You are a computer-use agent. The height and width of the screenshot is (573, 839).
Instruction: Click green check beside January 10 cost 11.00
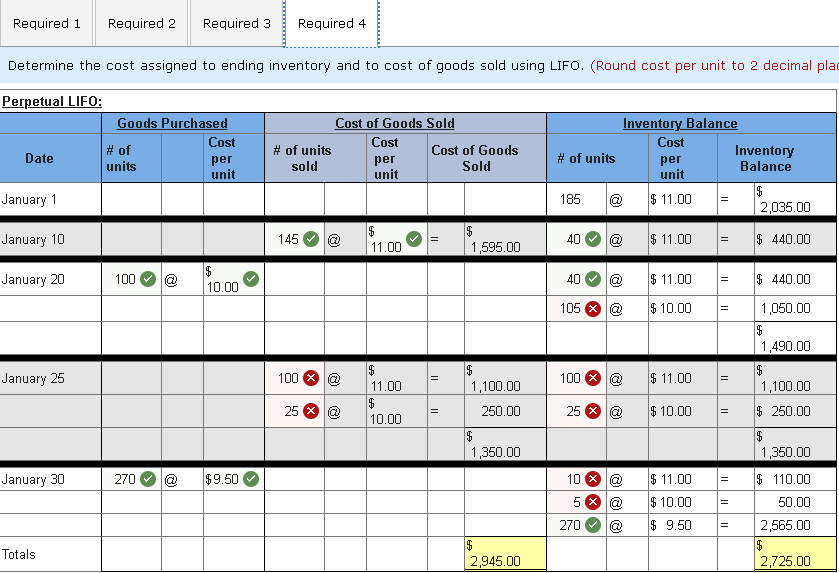click(414, 239)
